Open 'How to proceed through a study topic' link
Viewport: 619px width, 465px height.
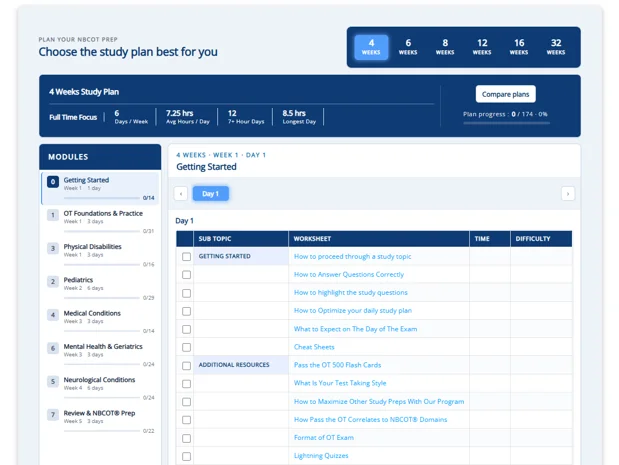point(353,257)
